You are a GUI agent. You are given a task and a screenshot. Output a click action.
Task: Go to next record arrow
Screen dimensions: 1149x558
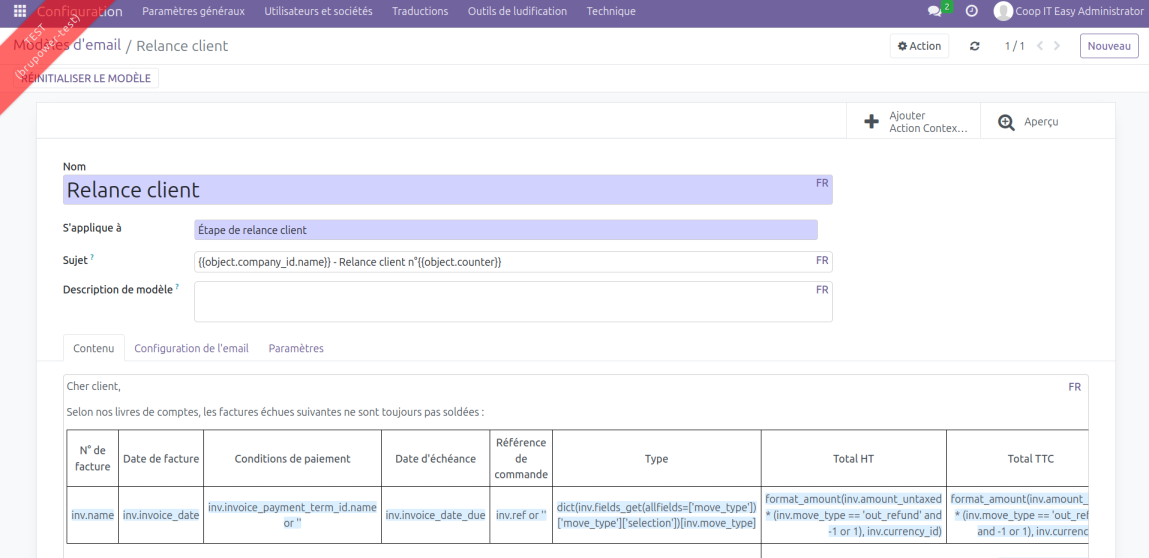pos(1057,46)
